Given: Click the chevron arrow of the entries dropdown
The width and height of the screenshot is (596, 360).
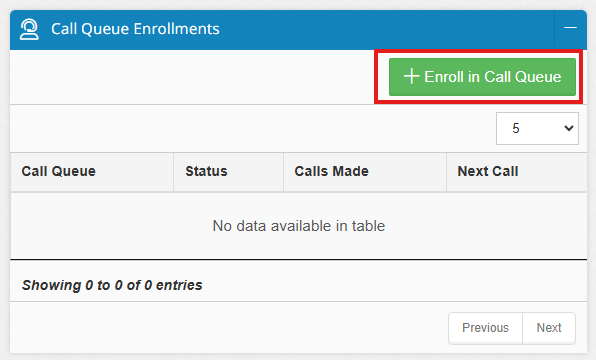Looking at the screenshot, I should [569, 128].
